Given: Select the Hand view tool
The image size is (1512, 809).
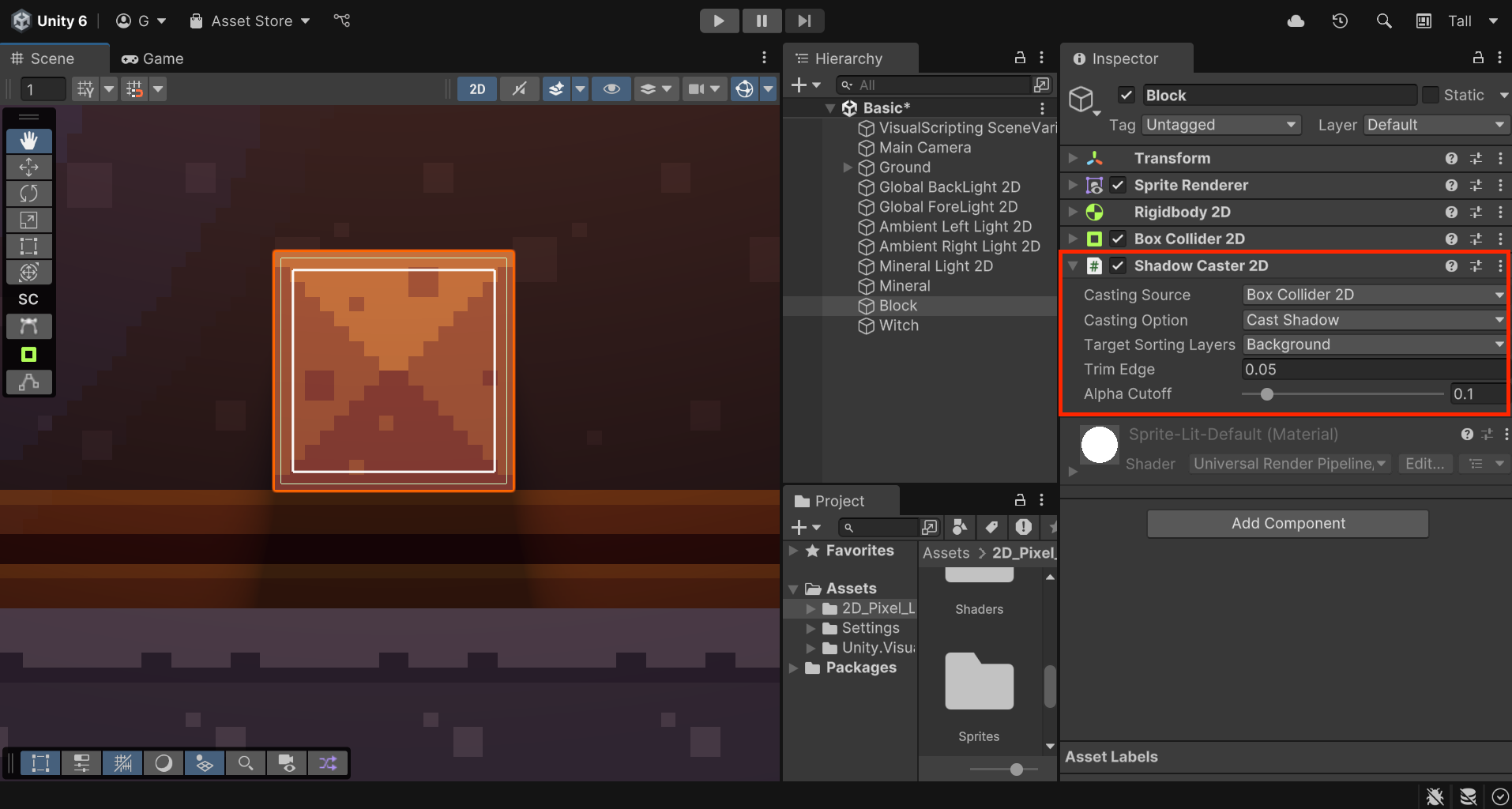Looking at the screenshot, I should 29,141.
